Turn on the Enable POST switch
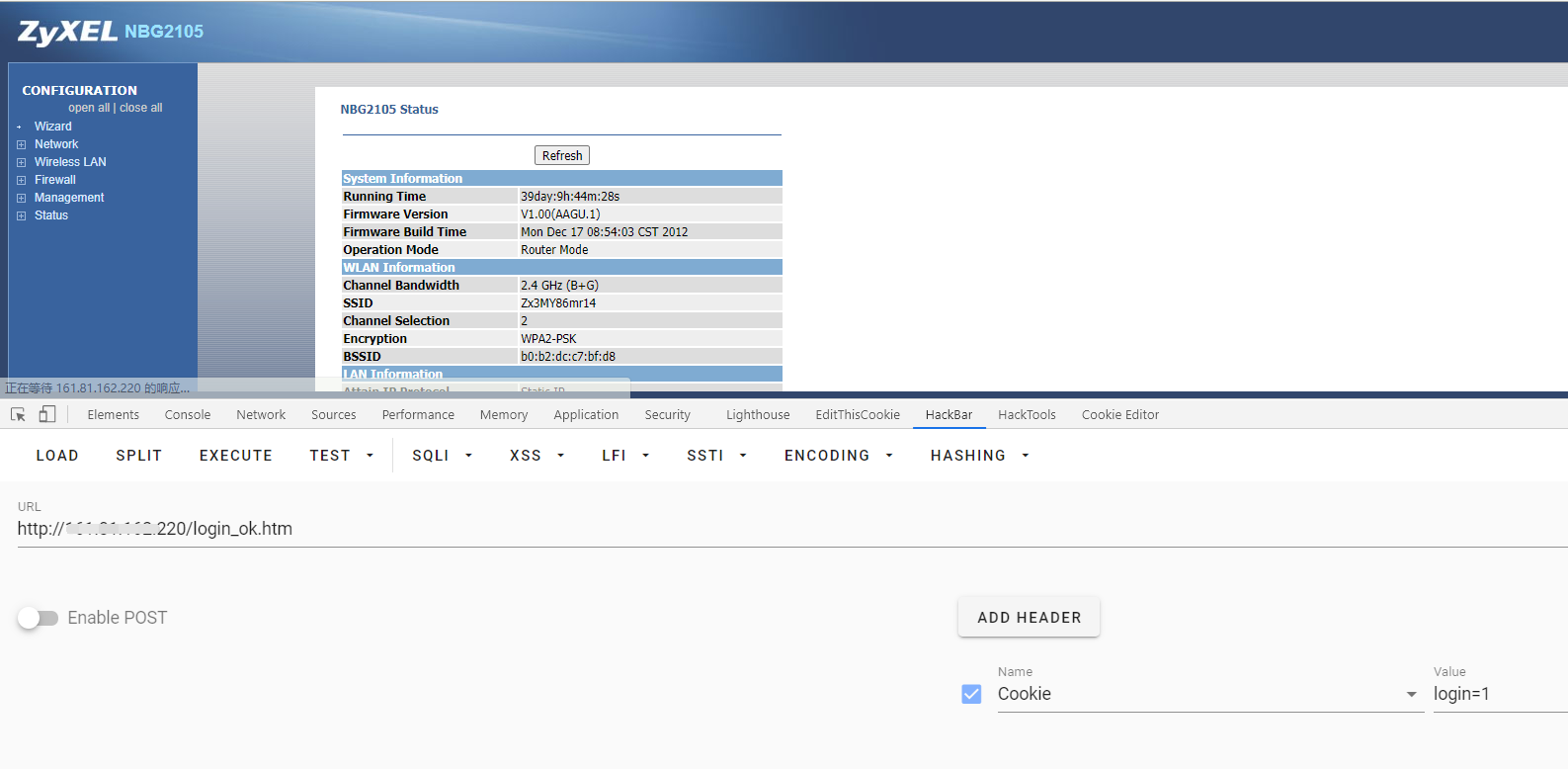Viewport: 1568px width, 769px height. [38, 619]
